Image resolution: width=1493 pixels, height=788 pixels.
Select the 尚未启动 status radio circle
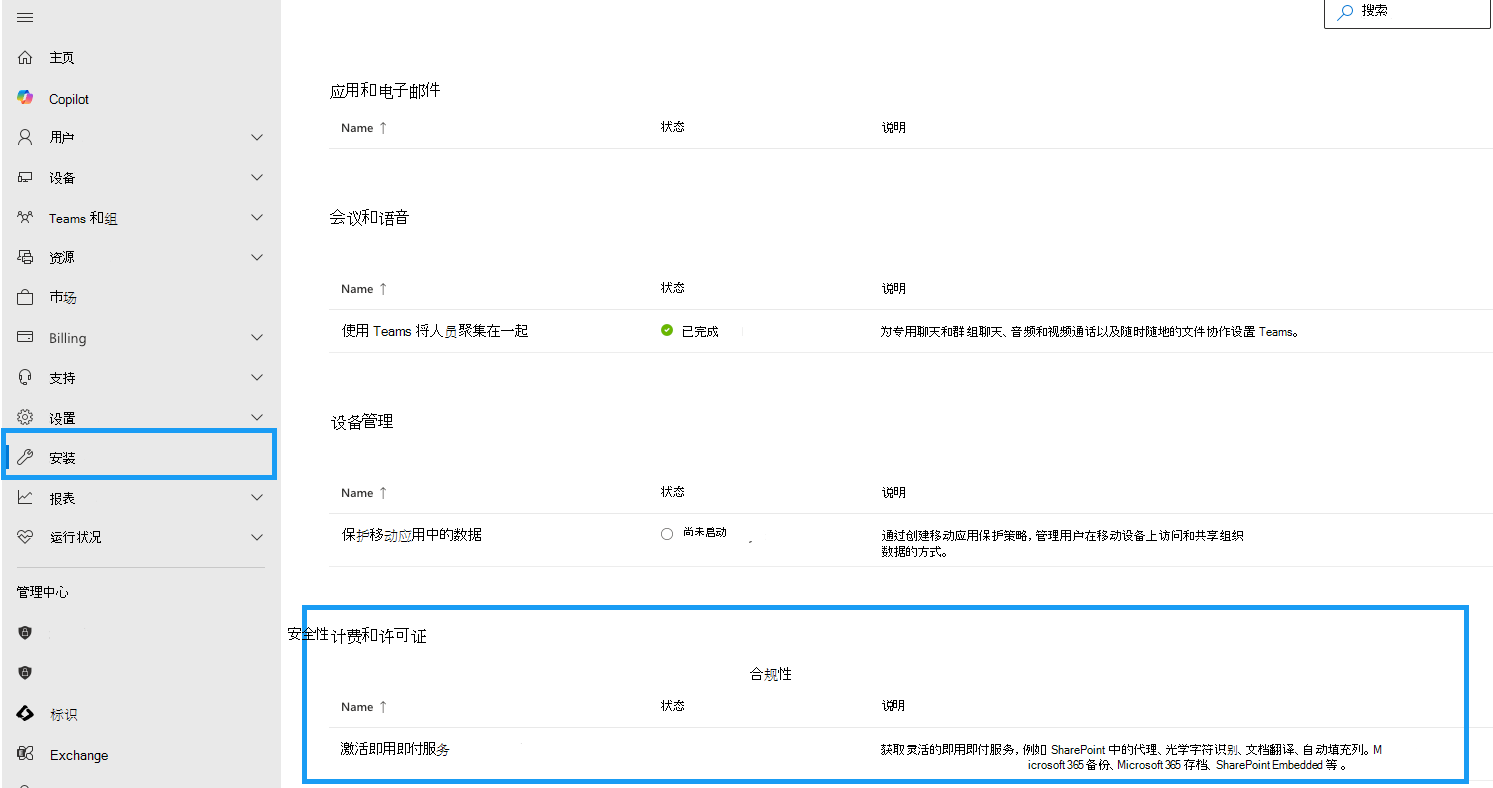coord(666,533)
